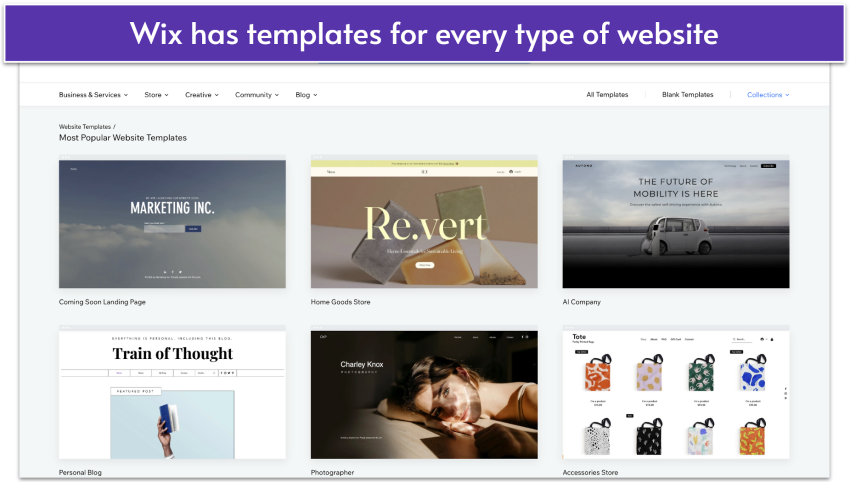Open the Re.vert template preview
The height and width of the screenshot is (482, 850).
(x=424, y=223)
